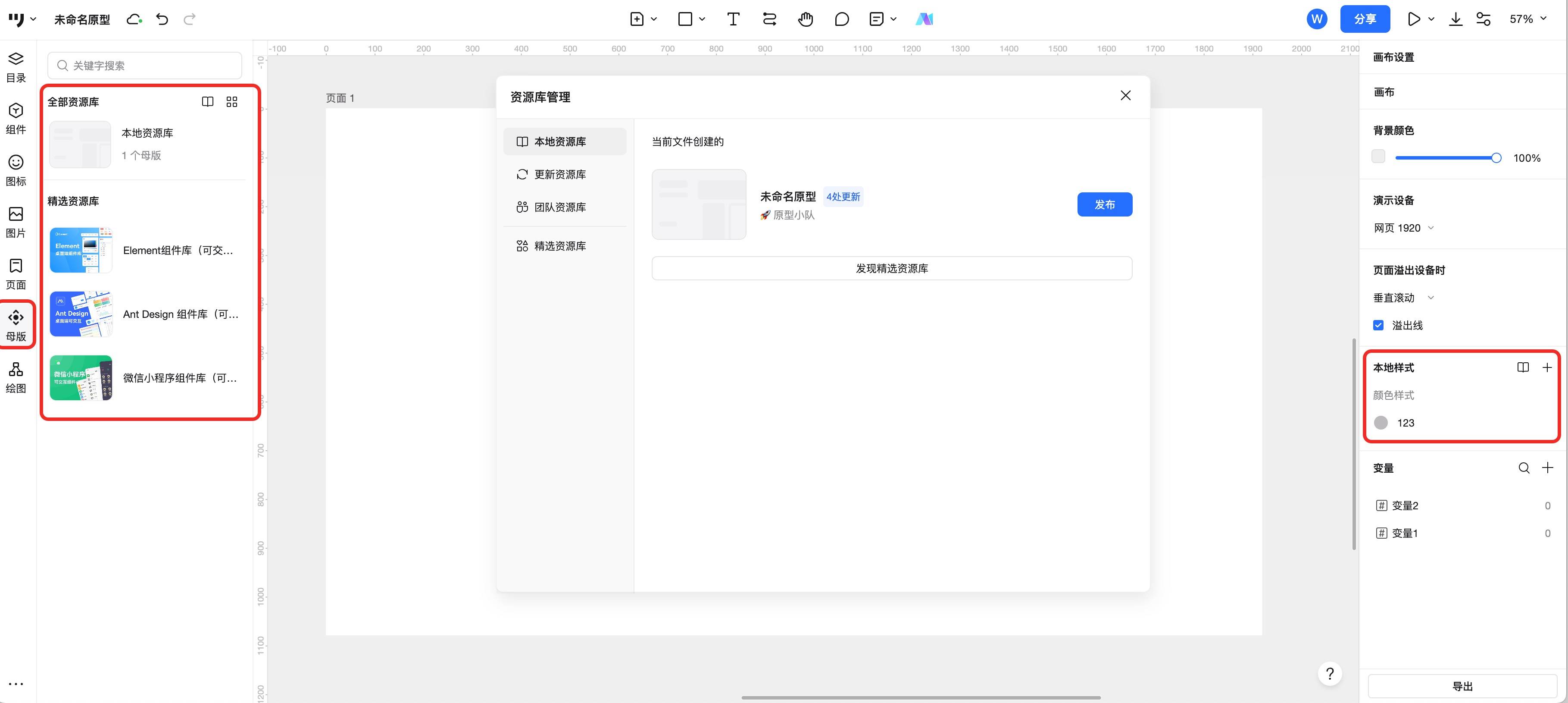Screen dimensions: 1568x703
Task: Open the 组件 components panel
Action: (x=16, y=119)
